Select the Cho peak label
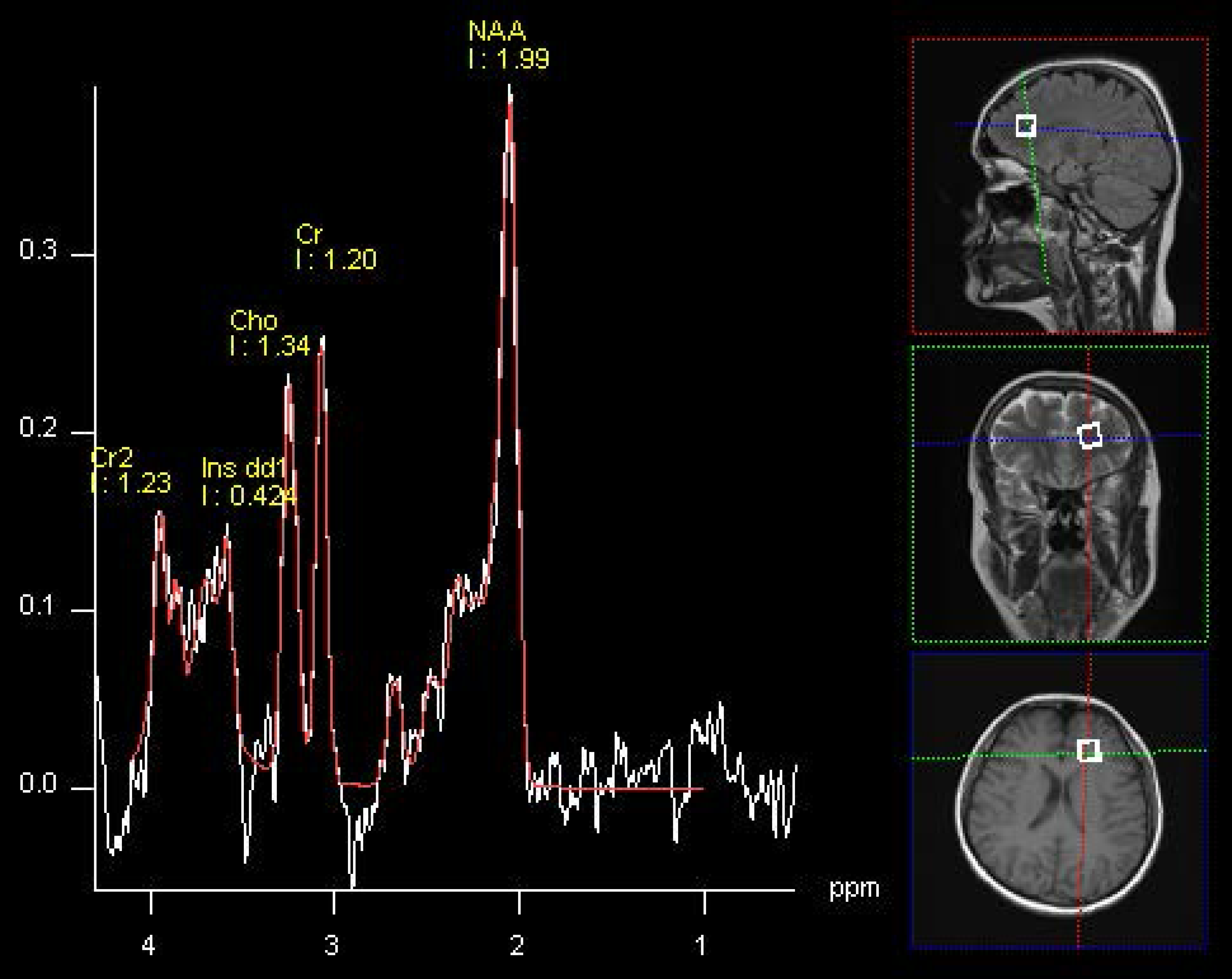The image size is (1232, 979). 254,321
